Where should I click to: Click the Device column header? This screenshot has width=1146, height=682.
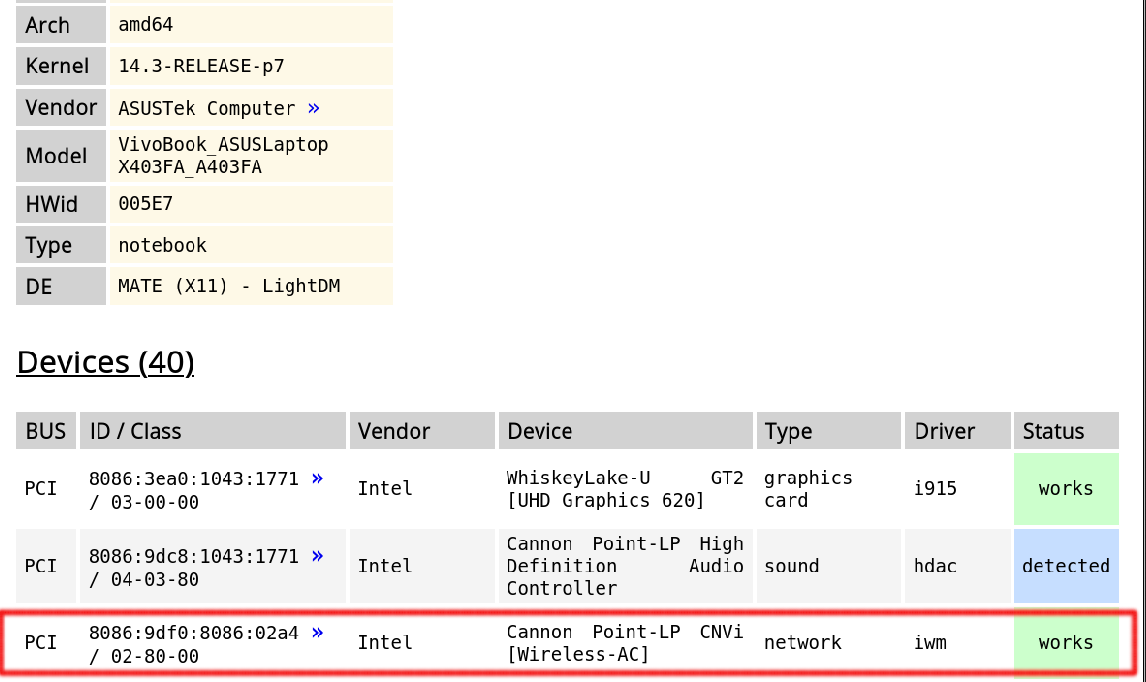[x=540, y=431]
